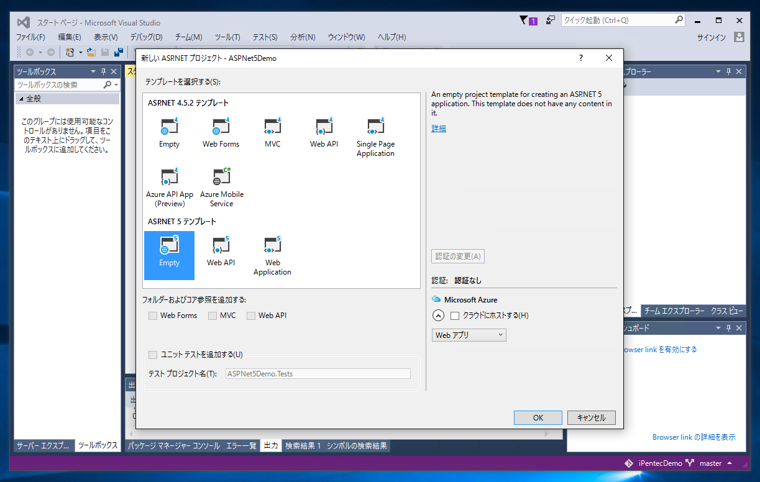Enable クラウドにホストする checkbox
This screenshot has height=482, width=760.
point(455,316)
